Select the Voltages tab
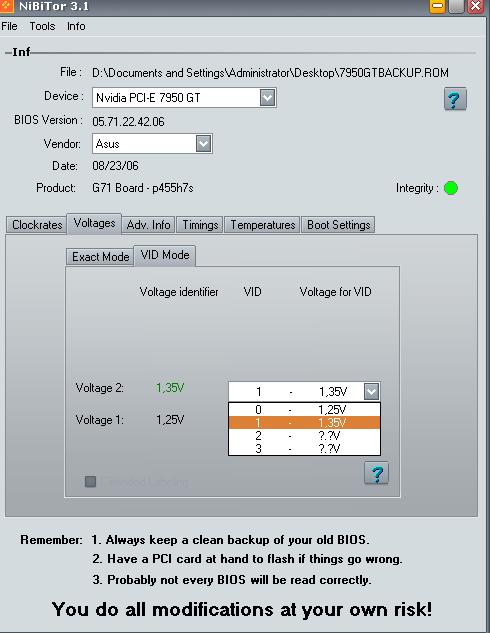The width and height of the screenshot is (490, 633). 94,223
